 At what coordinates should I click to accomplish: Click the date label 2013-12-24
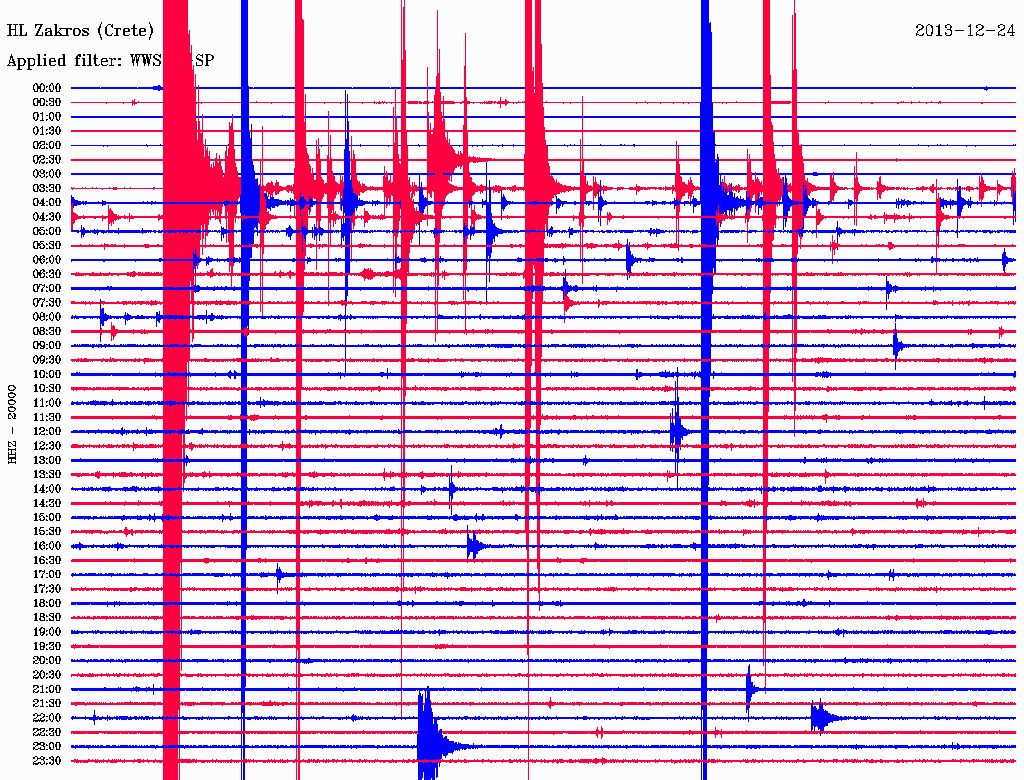tap(965, 30)
